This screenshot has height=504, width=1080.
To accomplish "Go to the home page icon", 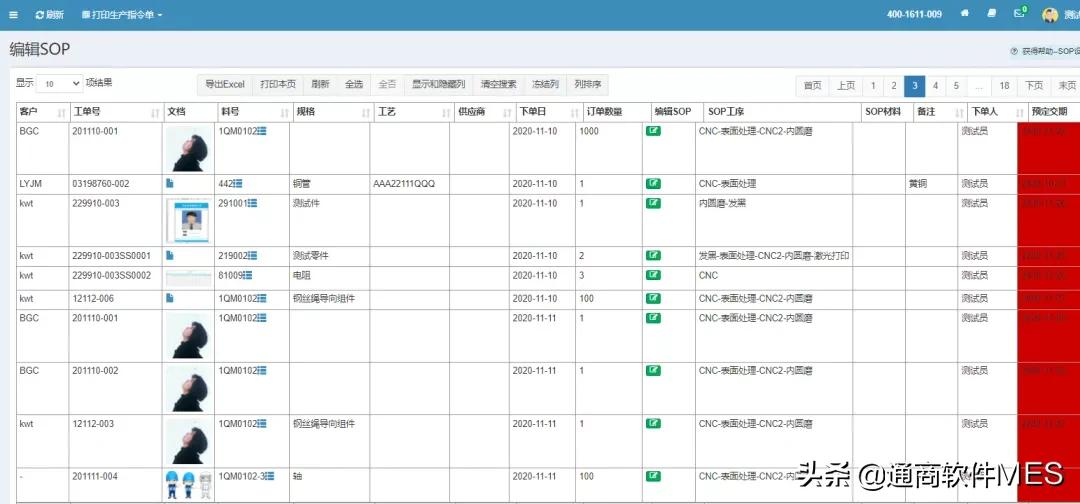I will [x=965, y=13].
